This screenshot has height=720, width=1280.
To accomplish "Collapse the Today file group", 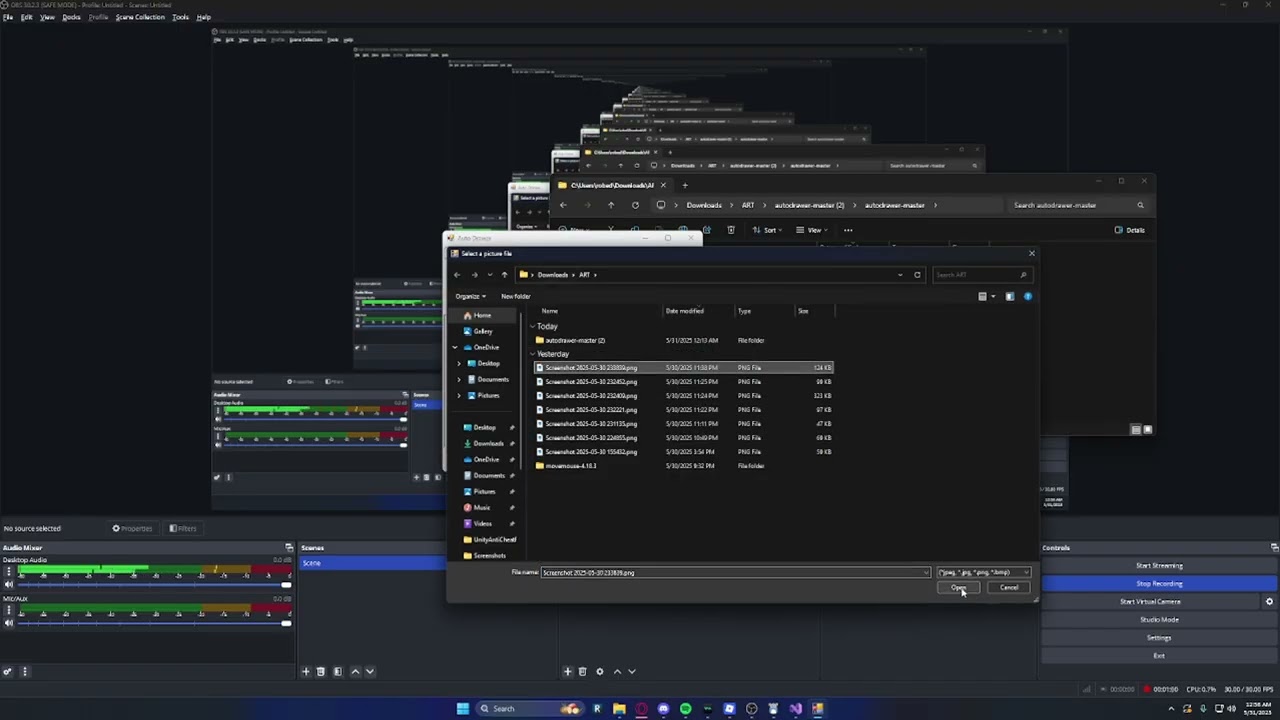I will point(533,327).
